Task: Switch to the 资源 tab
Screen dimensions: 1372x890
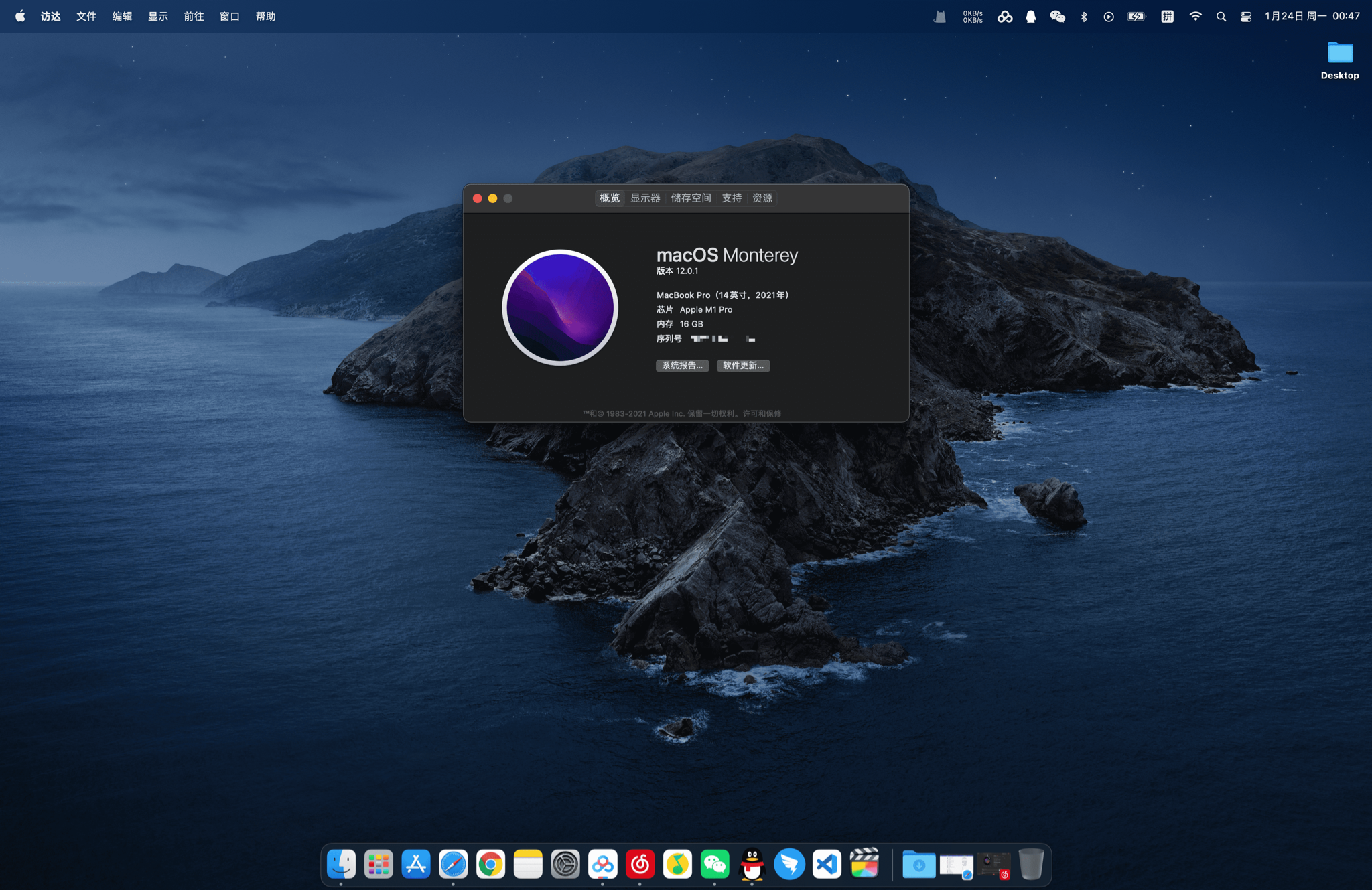Action: pos(762,198)
